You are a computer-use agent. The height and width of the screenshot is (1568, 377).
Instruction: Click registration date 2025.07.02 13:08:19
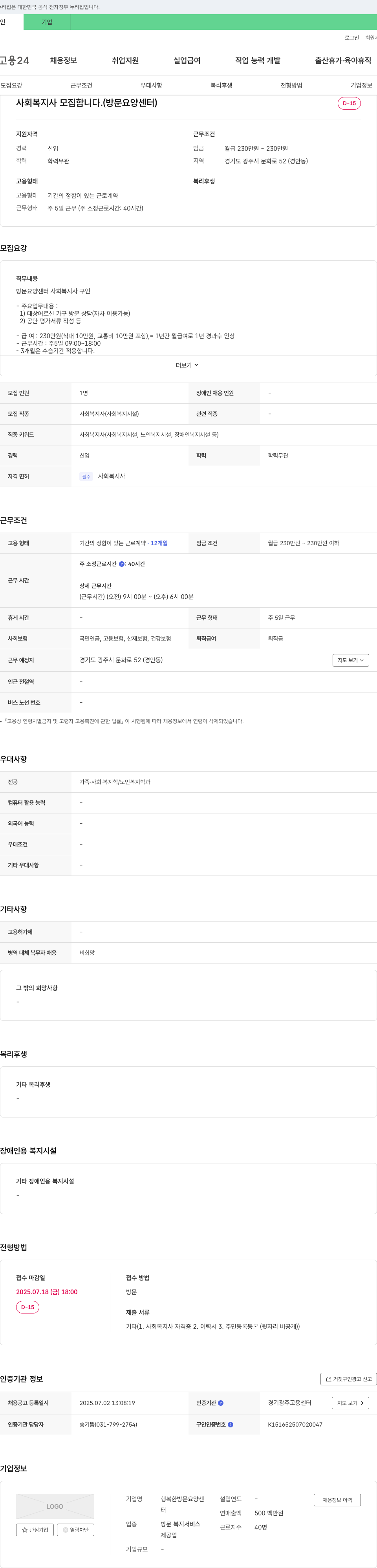107,1402
